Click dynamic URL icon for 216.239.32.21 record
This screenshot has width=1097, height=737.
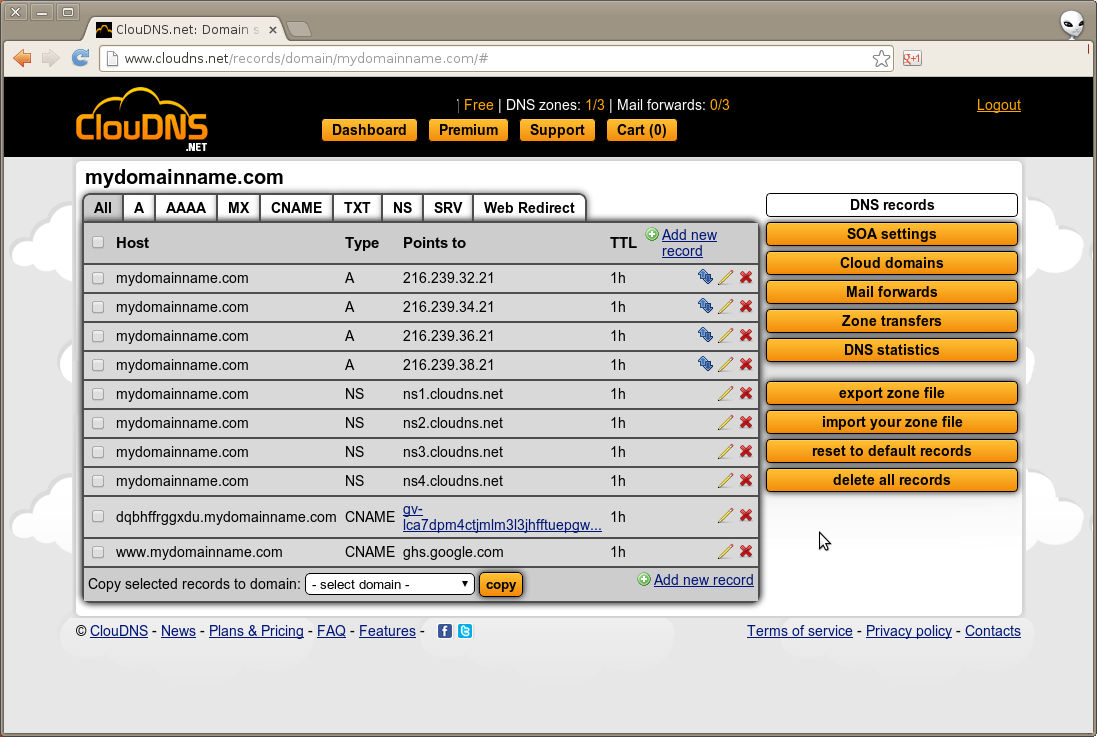(x=705, y=277)
